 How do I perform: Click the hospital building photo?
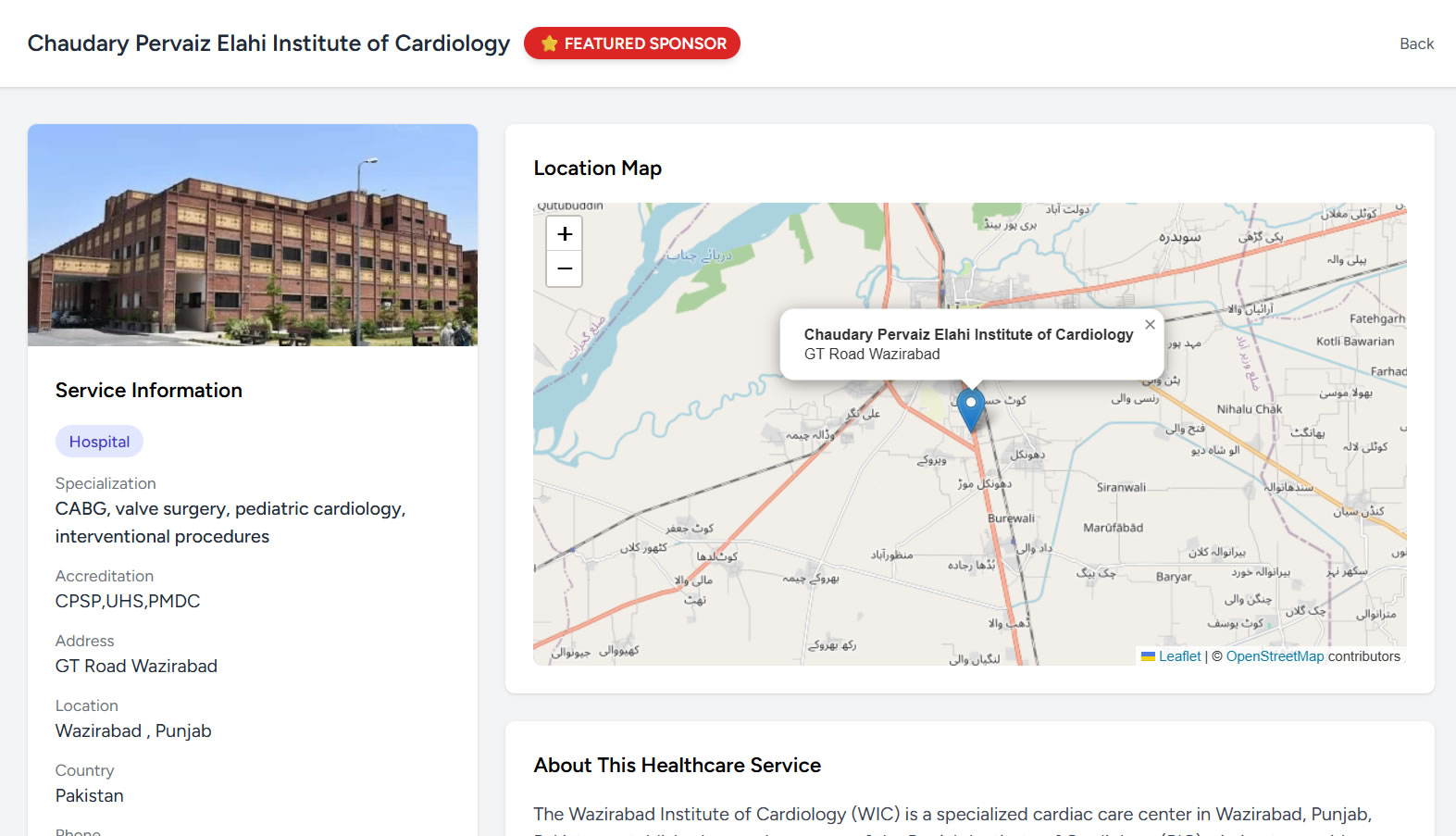[253, 235]
